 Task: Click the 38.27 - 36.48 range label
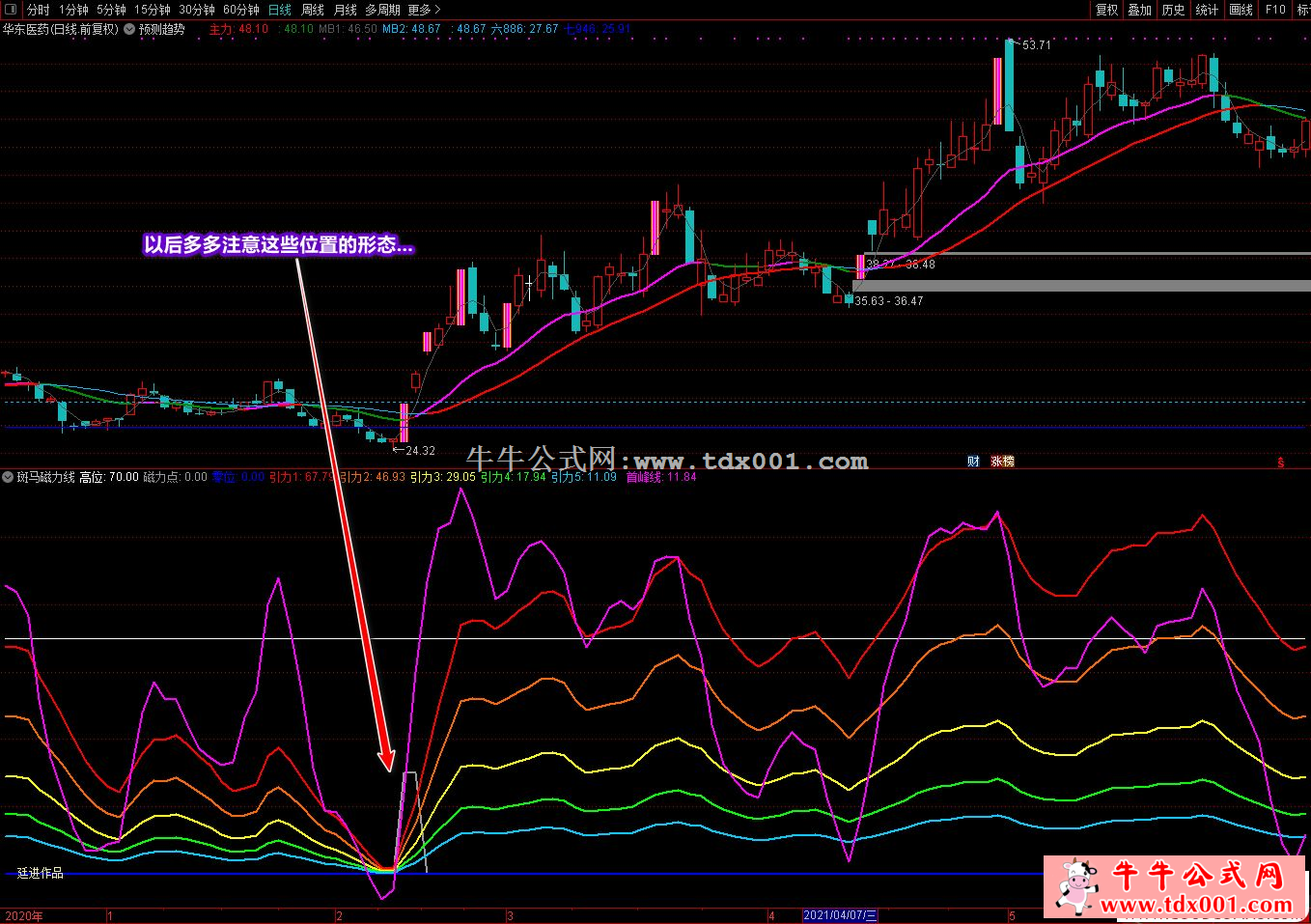click(900, 265)
